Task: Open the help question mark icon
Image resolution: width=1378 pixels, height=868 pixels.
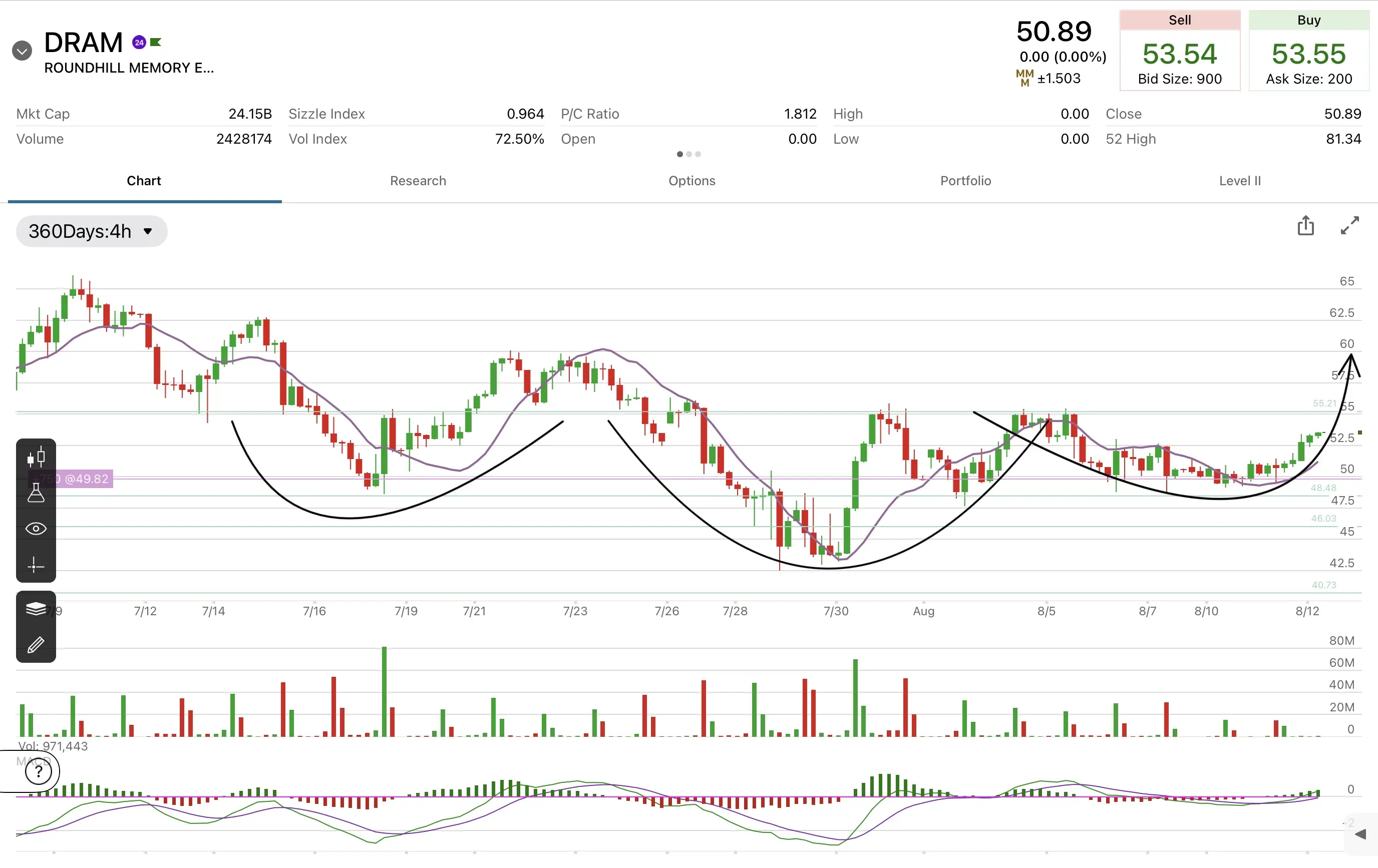Action: point(39,772)
